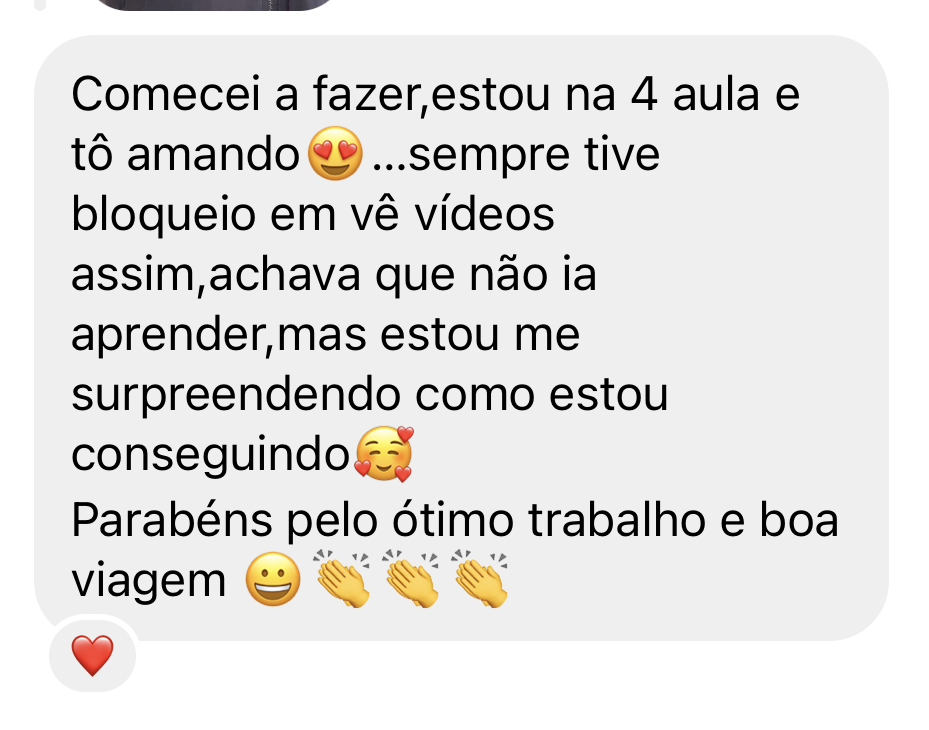This screenshot has width=929, height=730.
Task: Click the third clapping hands emoji
Action: pyautogui.click(x=480, y=578)
